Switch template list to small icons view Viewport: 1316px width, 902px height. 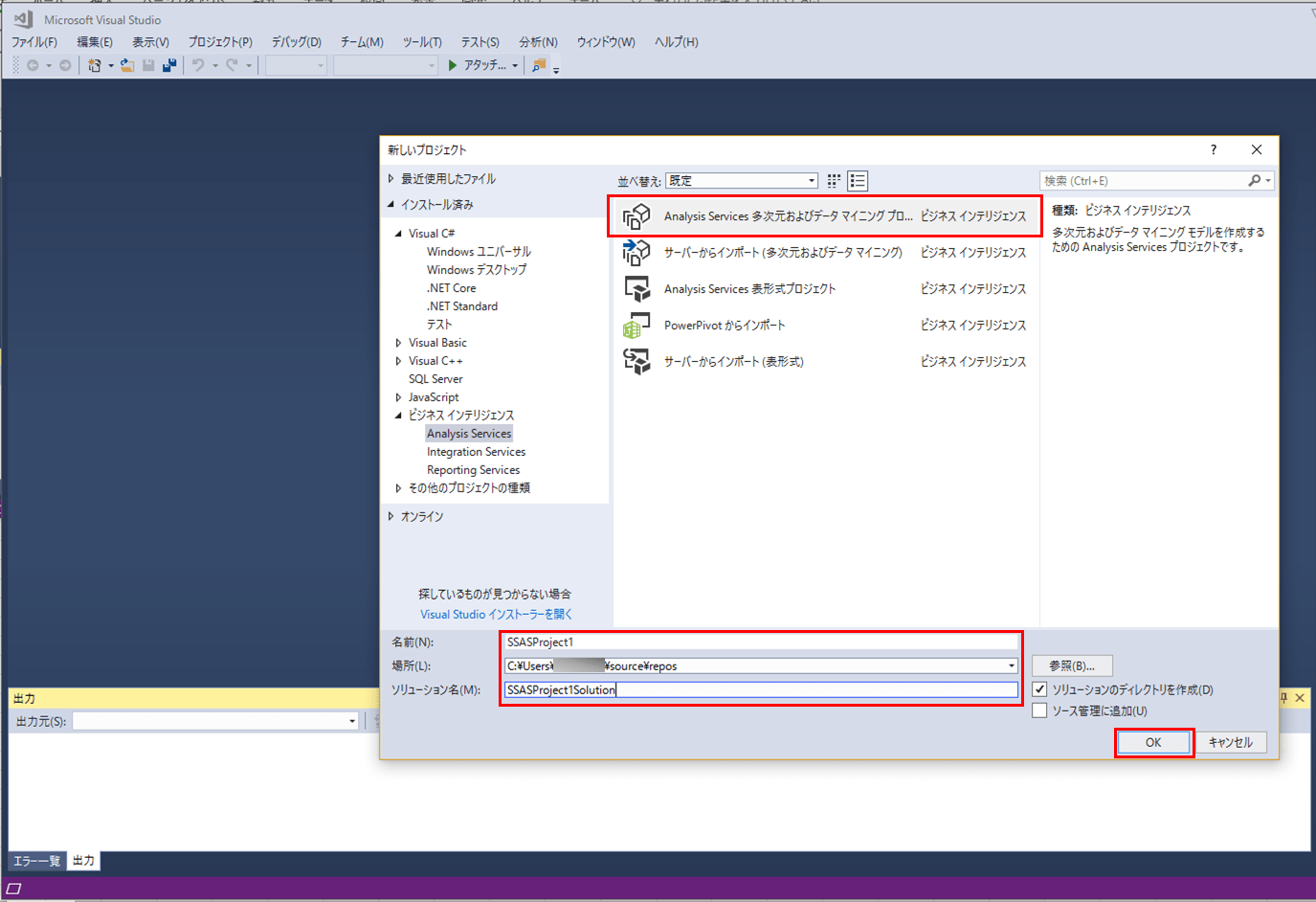pos(834,180)
